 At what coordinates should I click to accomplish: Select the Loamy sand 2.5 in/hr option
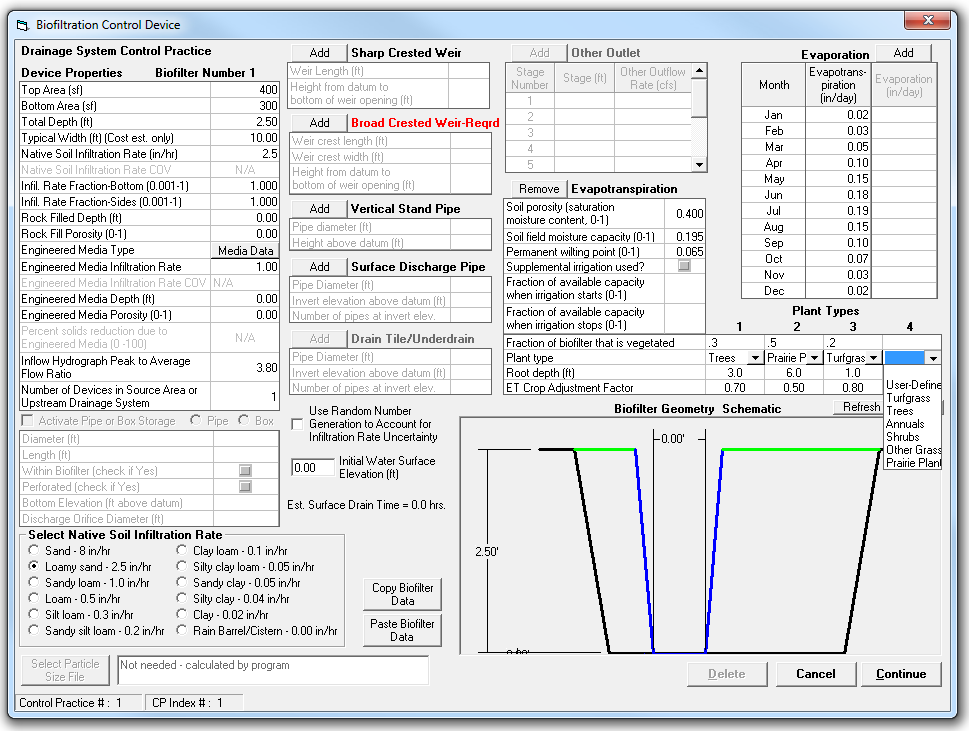coord(34,566)
